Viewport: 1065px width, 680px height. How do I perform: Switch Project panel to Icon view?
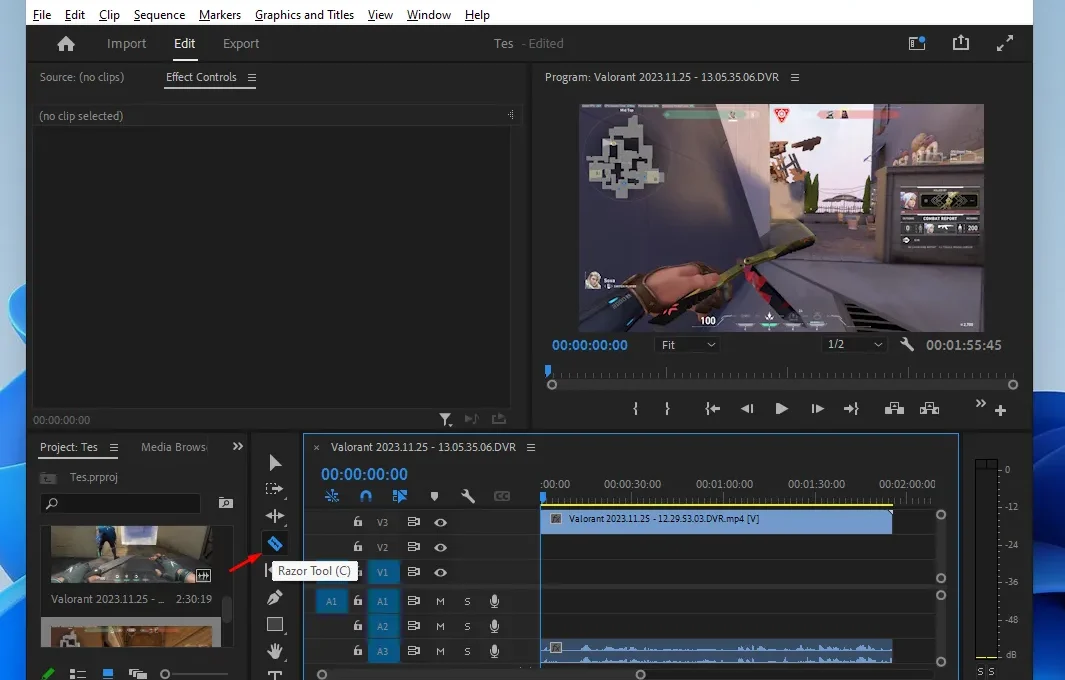(107, 674)
